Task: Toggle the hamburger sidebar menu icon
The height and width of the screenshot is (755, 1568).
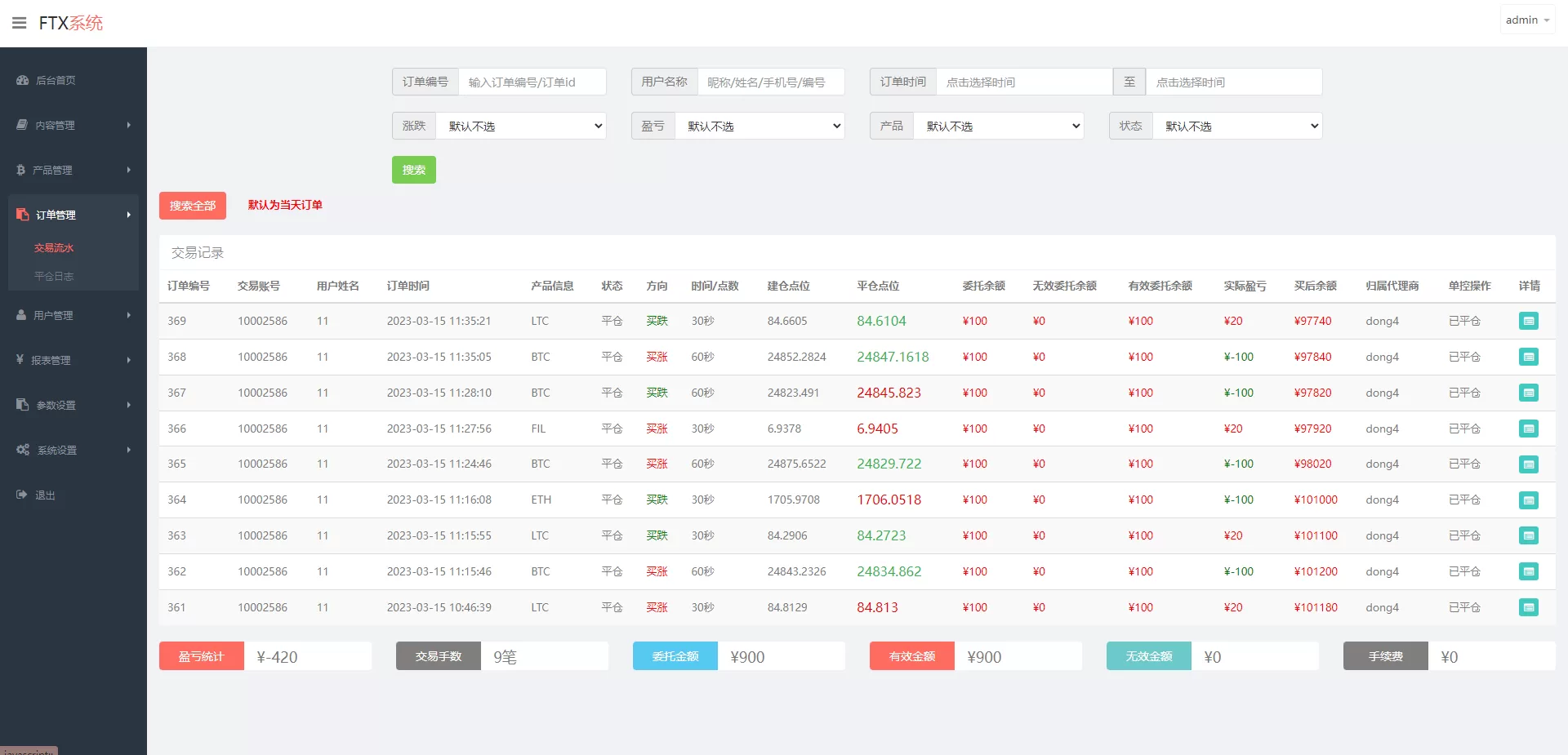Action: pos(19,23)
